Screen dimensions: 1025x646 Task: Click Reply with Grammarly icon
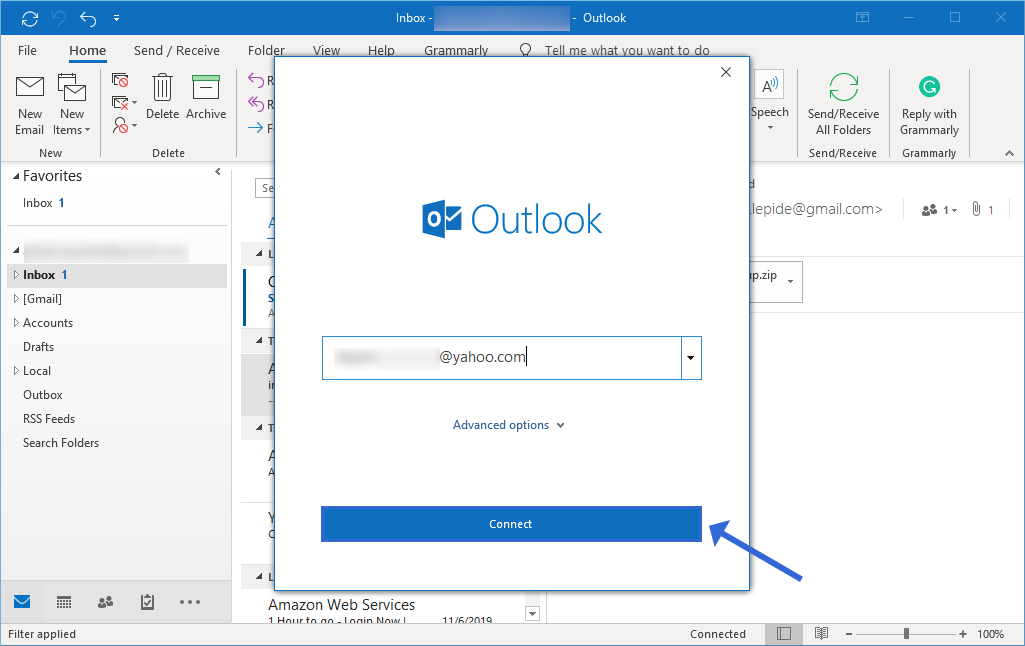(x=929, y=86)
